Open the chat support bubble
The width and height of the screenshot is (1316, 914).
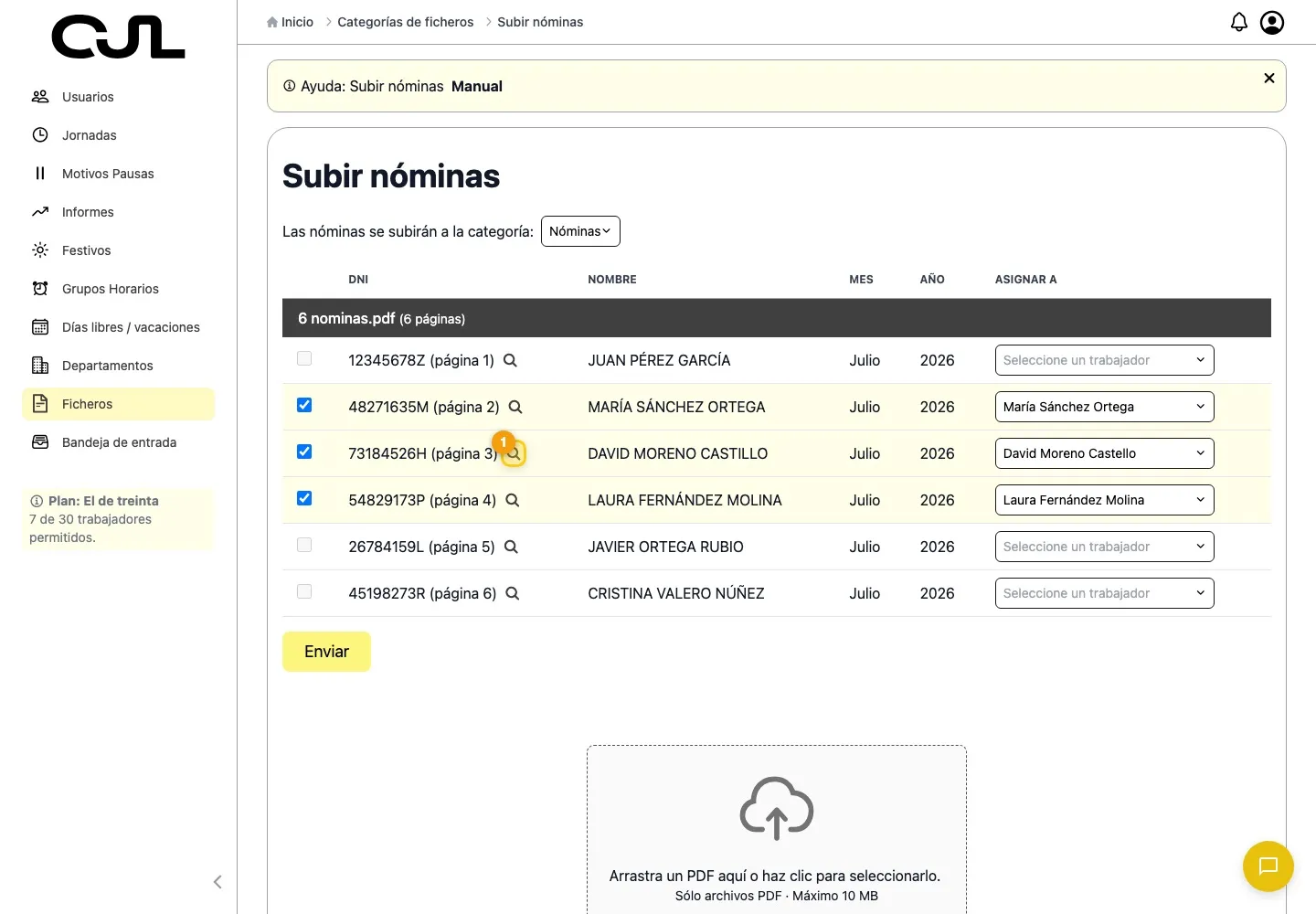click(1268, 866)
